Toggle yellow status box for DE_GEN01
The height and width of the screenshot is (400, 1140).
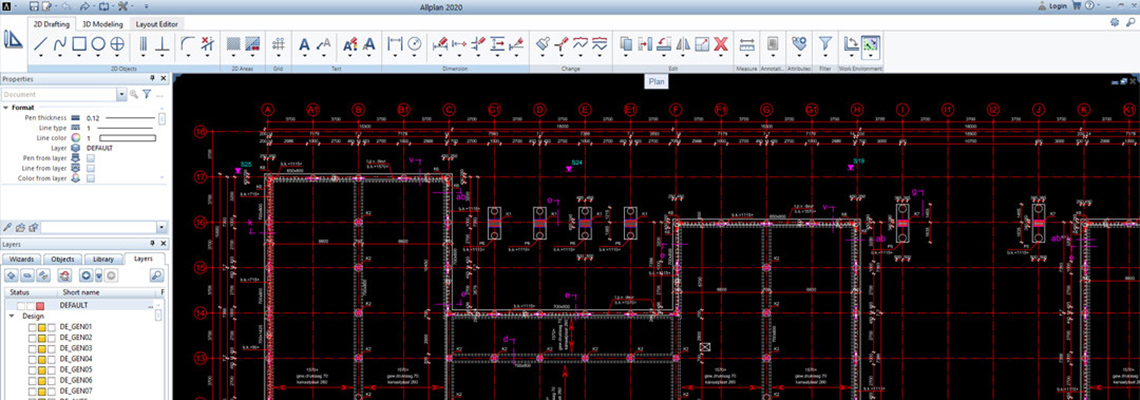point(41,327)
